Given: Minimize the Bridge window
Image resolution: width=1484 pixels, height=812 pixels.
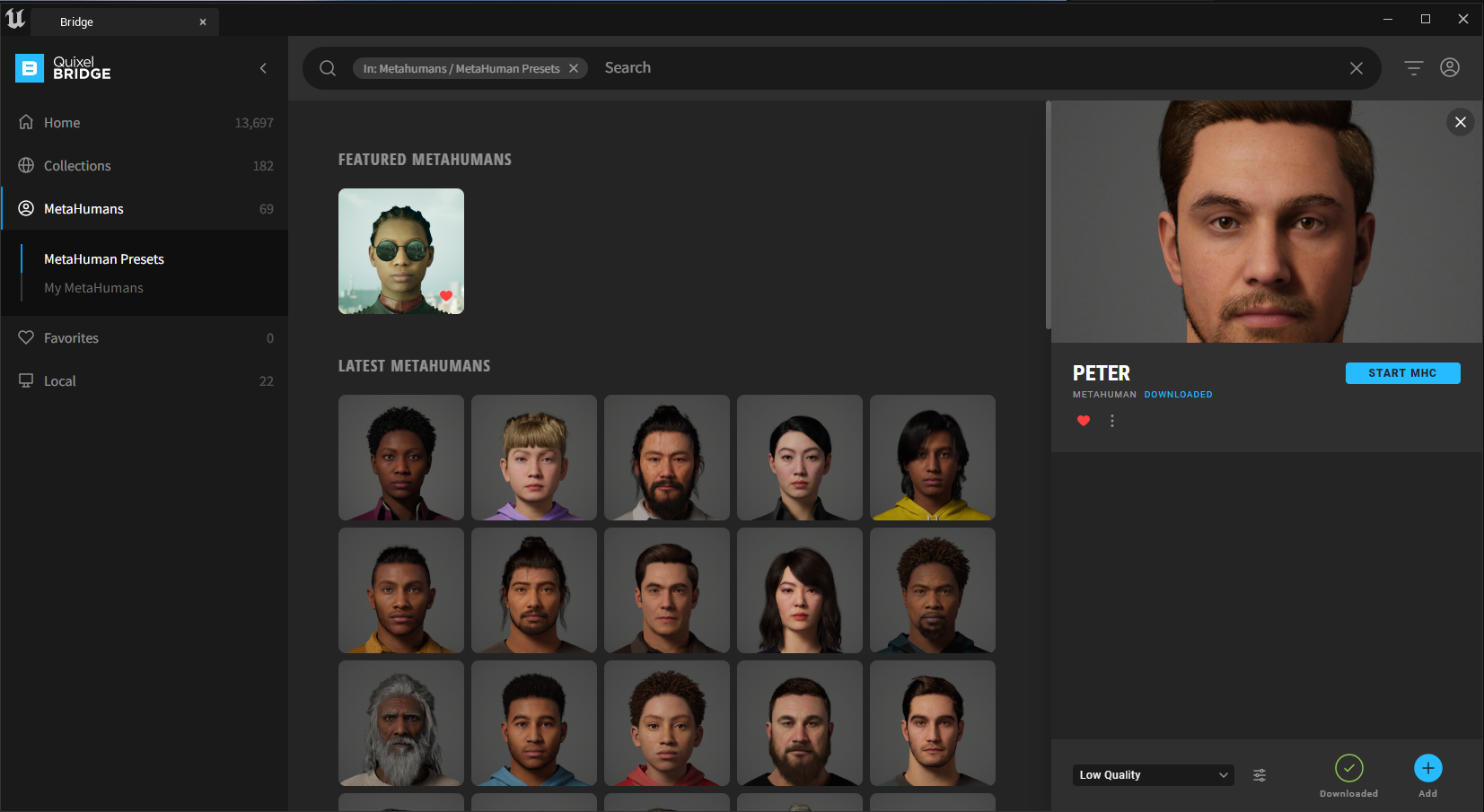Looking at the screenshot, I should tap(1388, 19).
